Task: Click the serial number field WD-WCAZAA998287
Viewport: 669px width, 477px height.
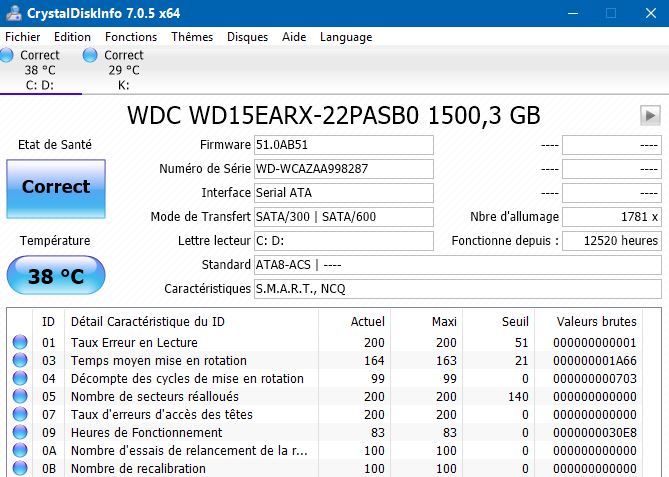Action: pyautogui.click(x=344, y=169)
